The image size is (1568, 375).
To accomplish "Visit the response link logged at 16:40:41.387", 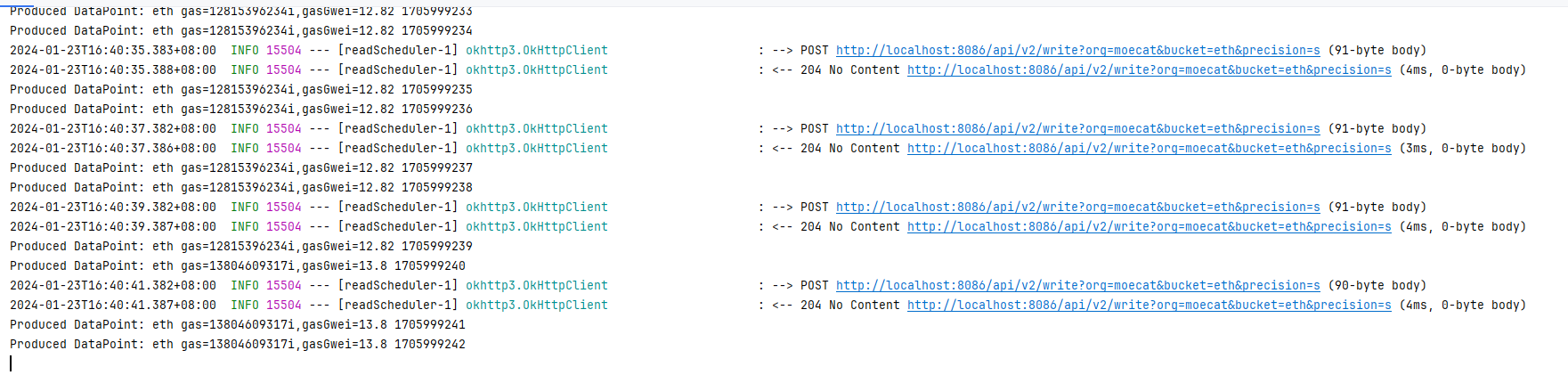I will [1149, 306].
